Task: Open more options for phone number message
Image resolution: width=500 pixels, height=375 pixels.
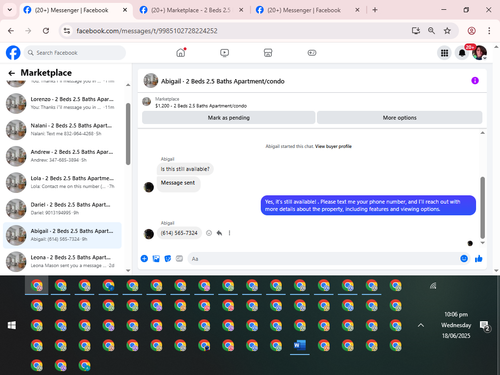Action: click(x=229, y=233)
